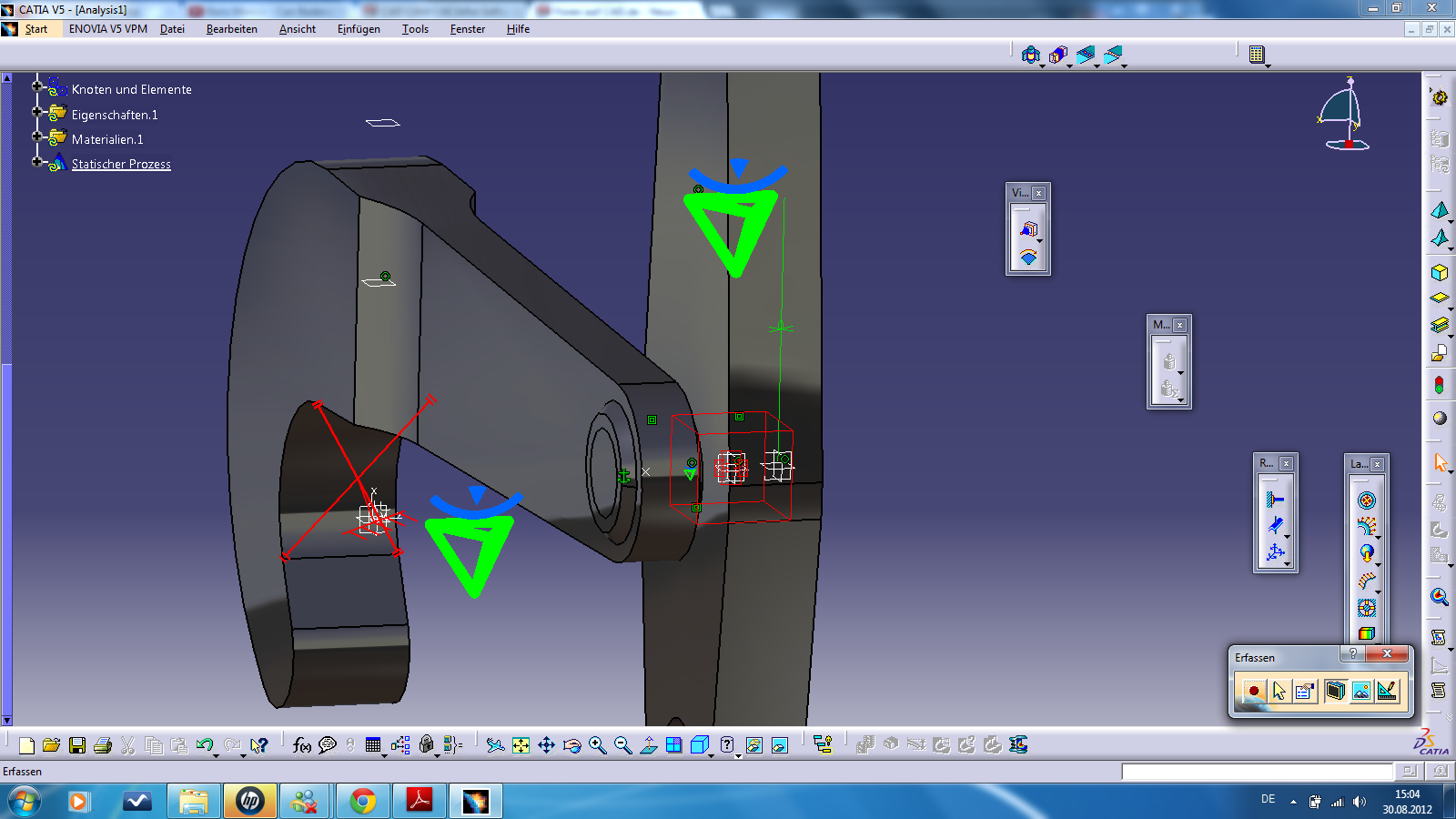1456x819 pixels.
Task: Click the New document icon
Action: click(x=26, y=745)
